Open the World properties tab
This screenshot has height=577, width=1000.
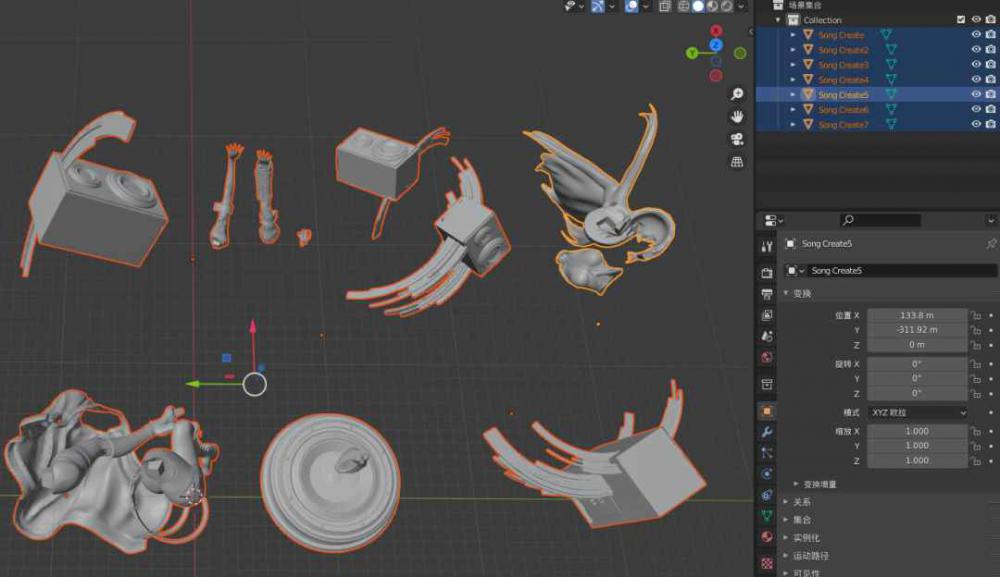767,357
